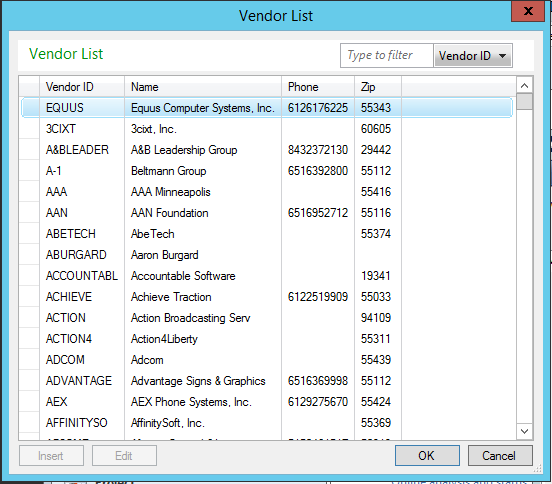Screen dimensions: 552x484
Task: Click name Action4Liberty
Action: tap(164, 339)
